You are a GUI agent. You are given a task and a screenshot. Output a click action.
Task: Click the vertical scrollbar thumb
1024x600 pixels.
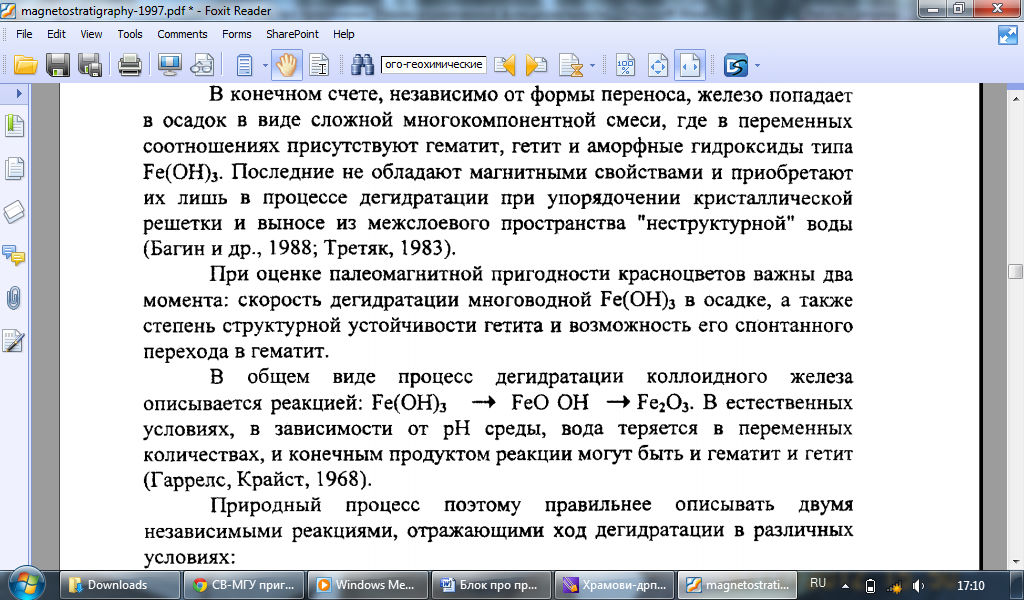pyautogui.click(x=1015, y=271)
